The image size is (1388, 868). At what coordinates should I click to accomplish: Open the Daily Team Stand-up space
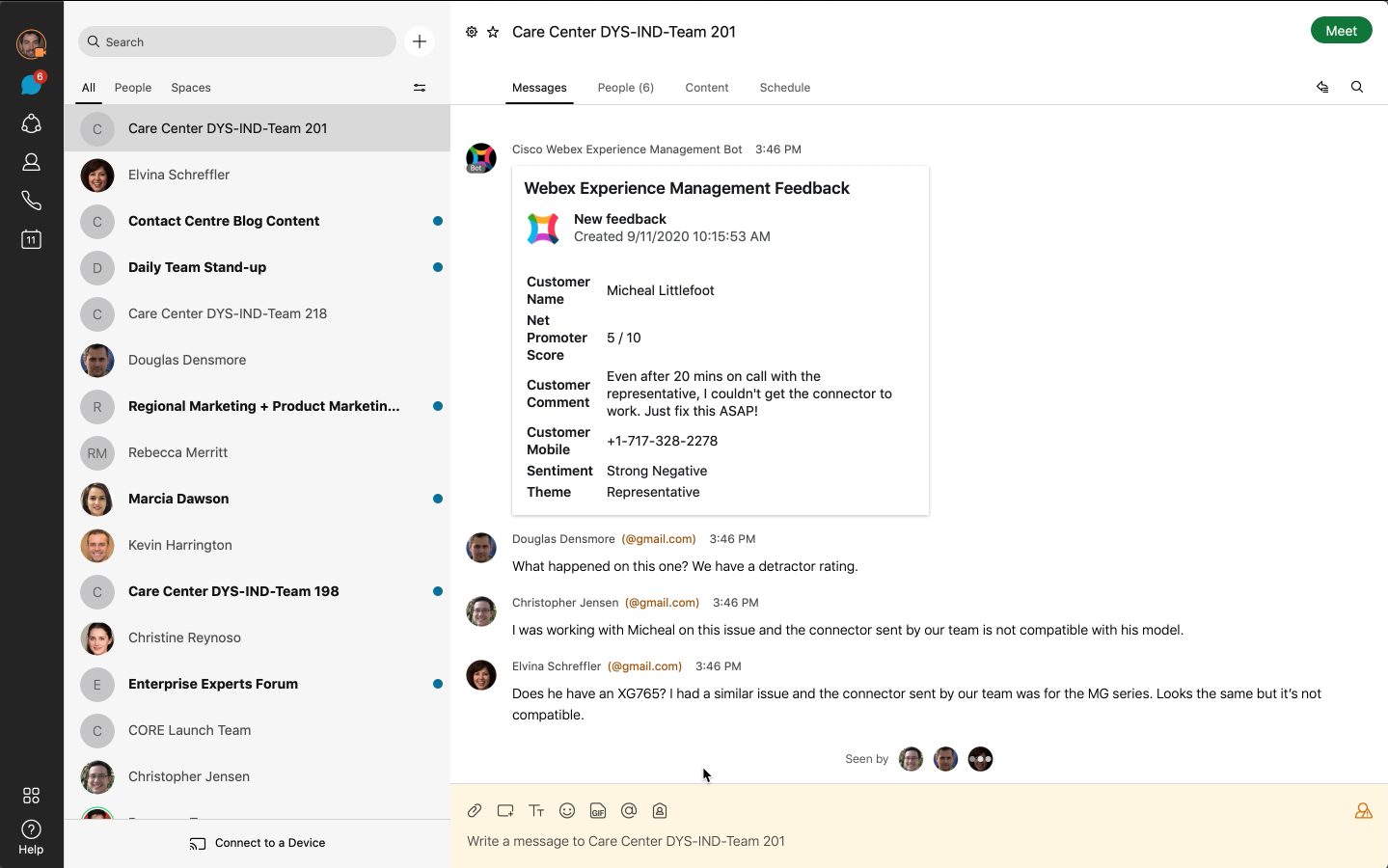point(258,267)
